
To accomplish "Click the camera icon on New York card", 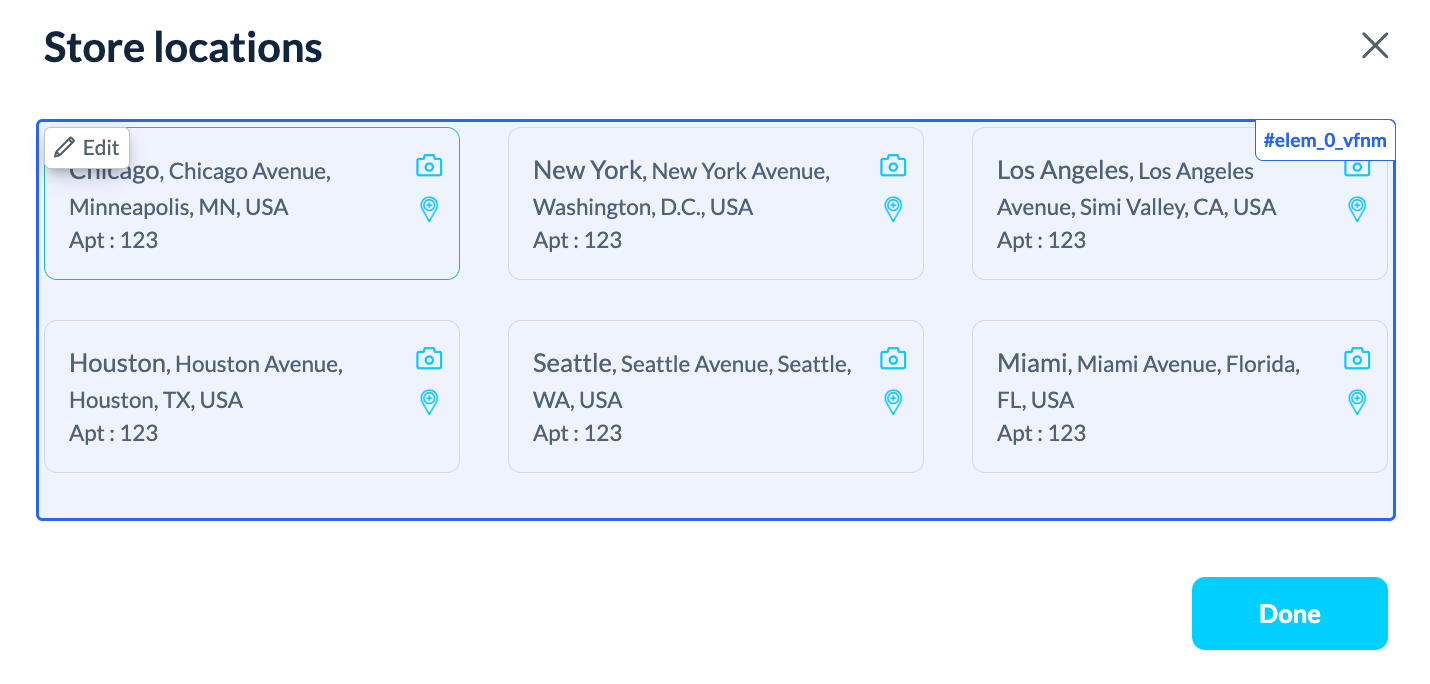I will pyautogui.click(x=893, y=166).
